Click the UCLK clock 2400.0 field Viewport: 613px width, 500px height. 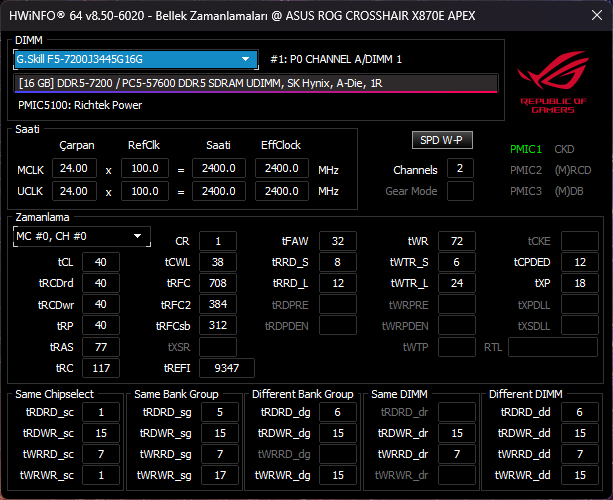pos(219,191)
